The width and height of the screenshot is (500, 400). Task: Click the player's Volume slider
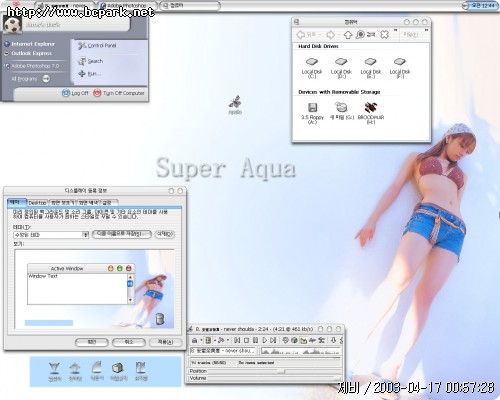click(274, 378)
